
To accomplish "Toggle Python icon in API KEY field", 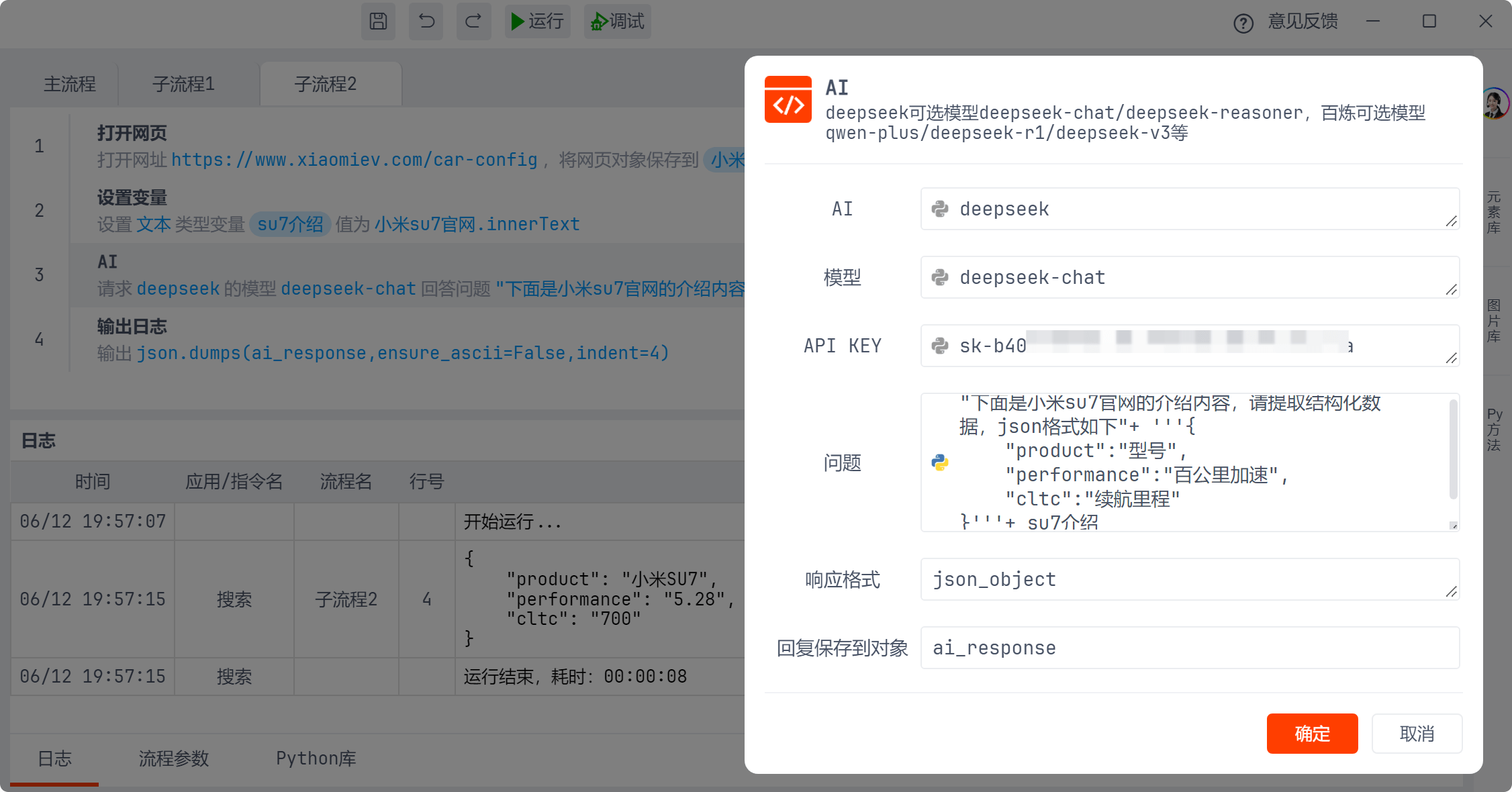I will pos(940,346).
